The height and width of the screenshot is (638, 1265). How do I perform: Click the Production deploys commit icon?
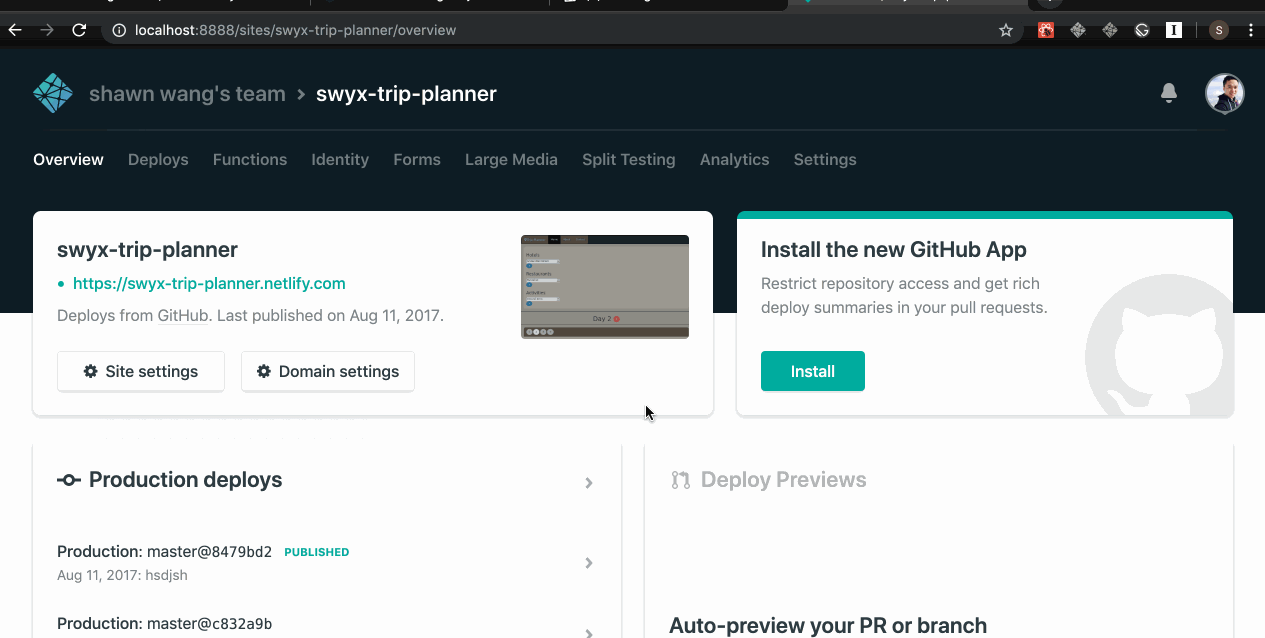tap(69, 480)
